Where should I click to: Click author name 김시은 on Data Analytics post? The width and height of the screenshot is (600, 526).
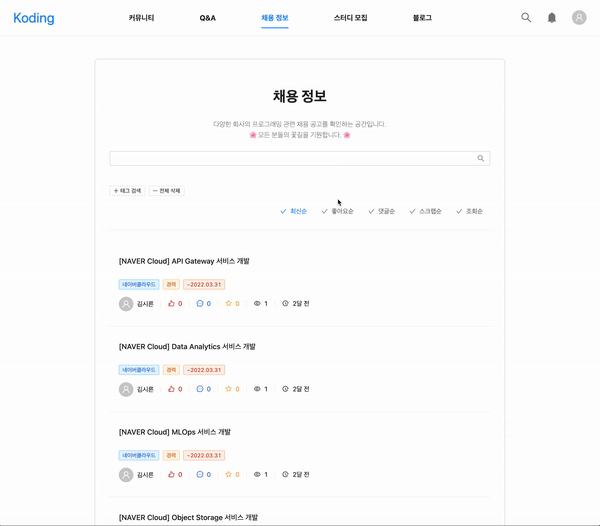[x=145, y=389]
